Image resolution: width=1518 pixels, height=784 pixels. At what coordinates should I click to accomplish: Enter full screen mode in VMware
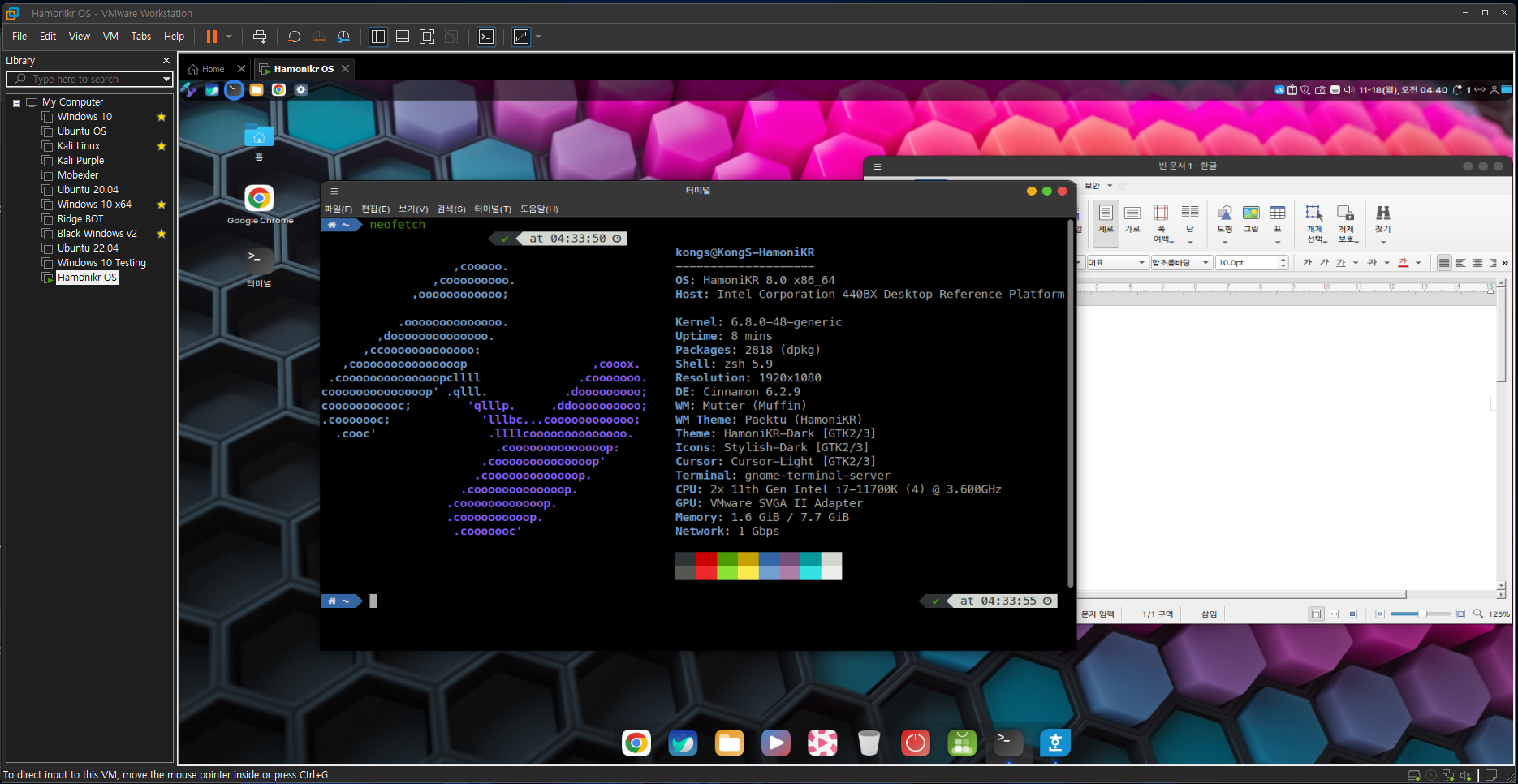pos(427,37)
